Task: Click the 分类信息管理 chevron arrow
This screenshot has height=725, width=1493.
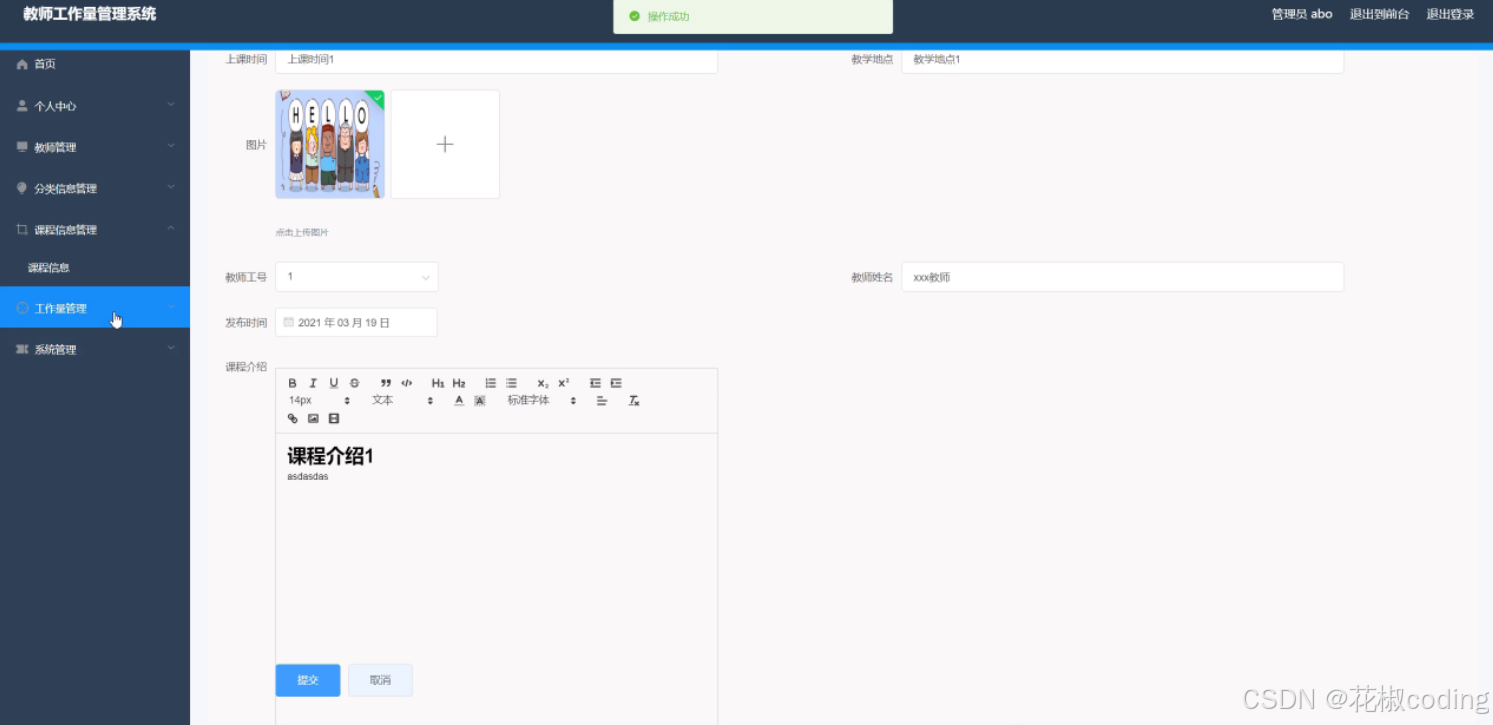Action: (x=171, y=187)
